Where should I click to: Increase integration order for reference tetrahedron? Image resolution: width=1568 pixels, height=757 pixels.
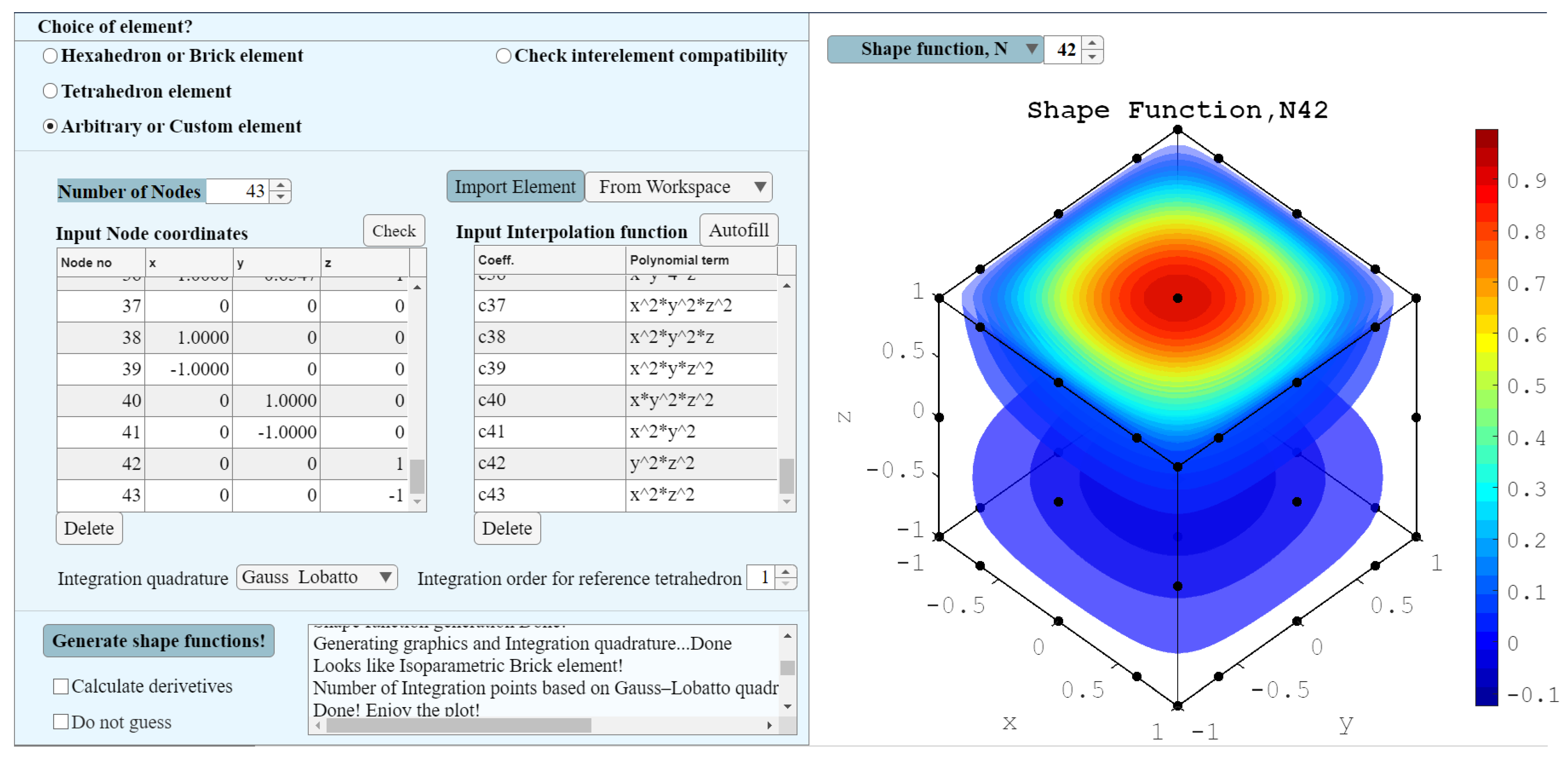coord(786,571)
